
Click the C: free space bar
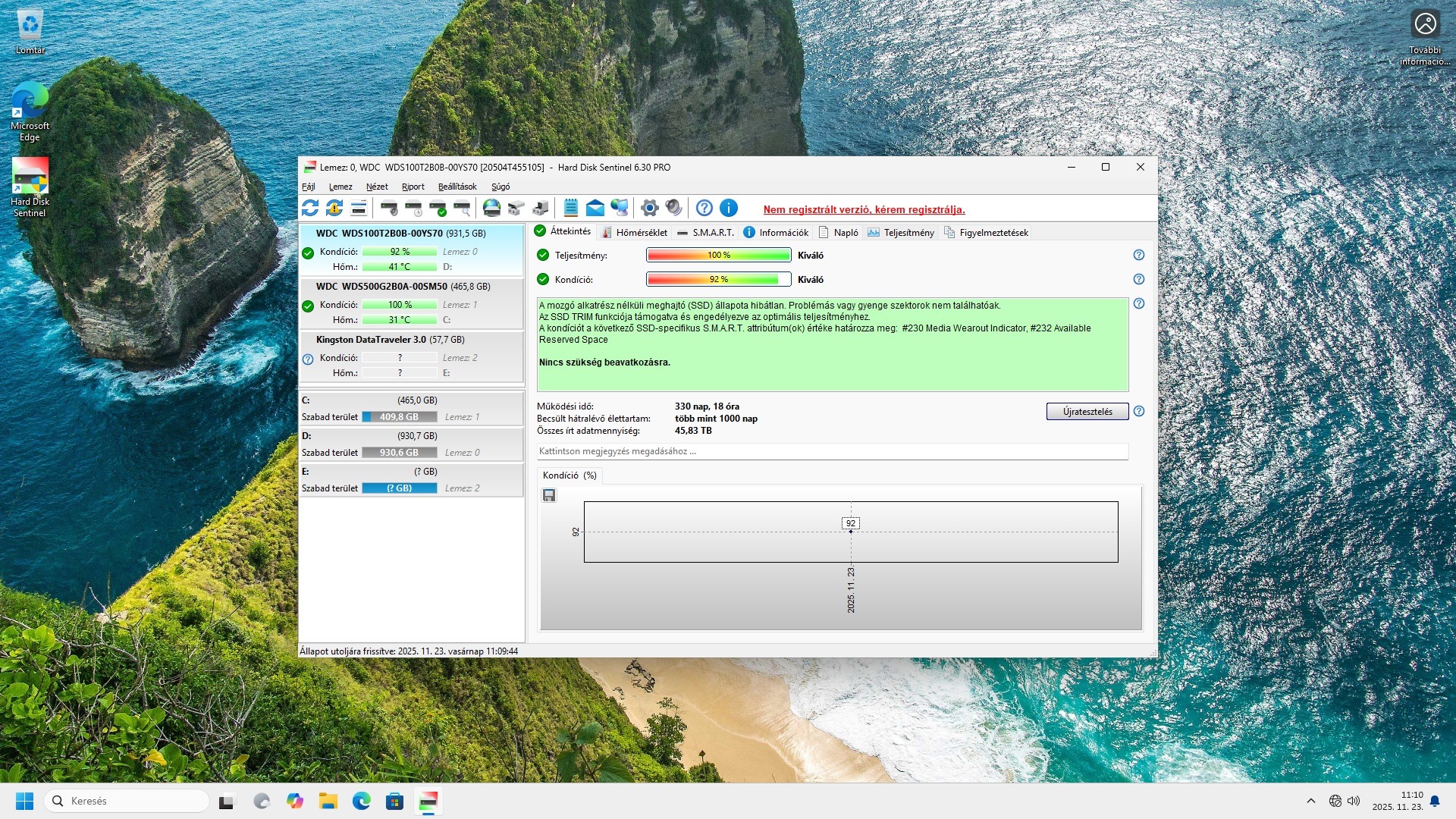click(x=399, y=417)
